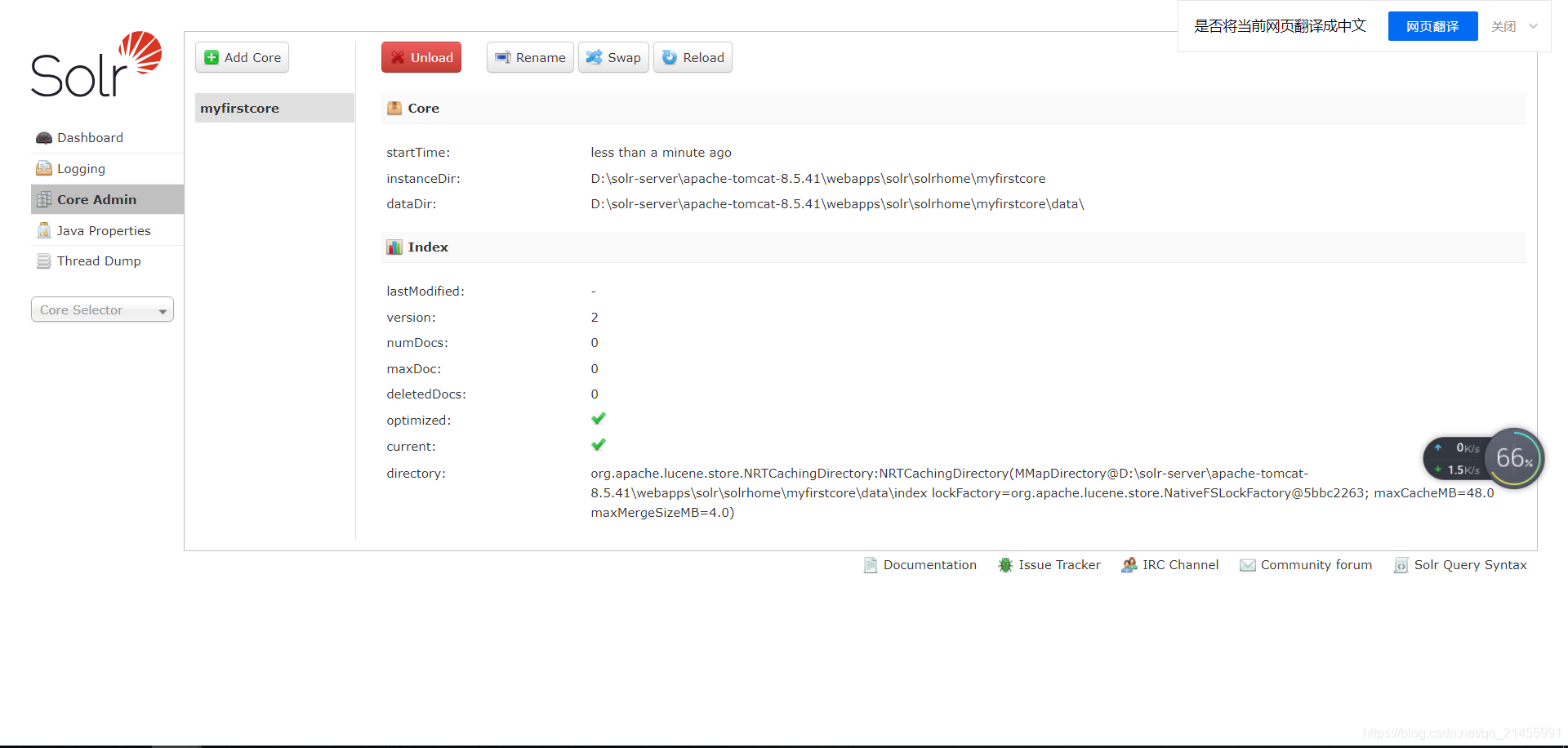Click the Unload button
Image resolution: width=1568 pixels, height=748 pixels.
pos(421,57)
